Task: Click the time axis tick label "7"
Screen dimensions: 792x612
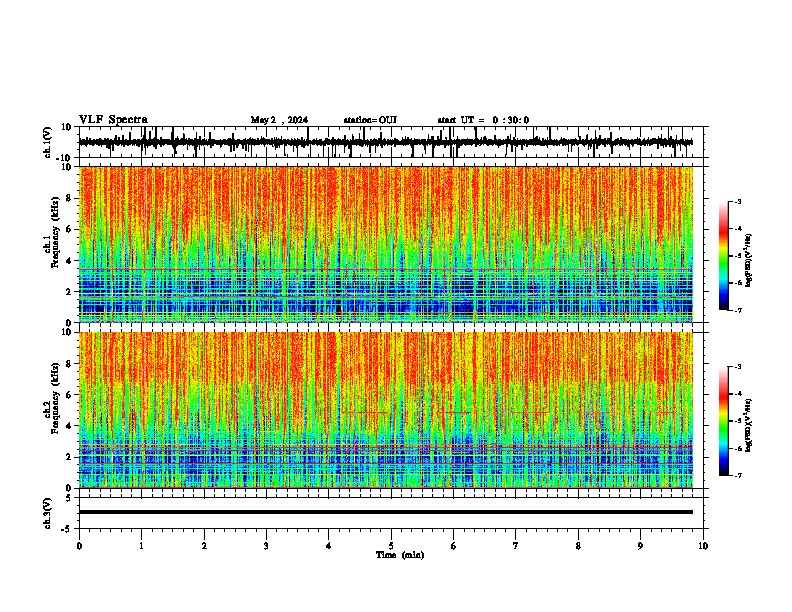Action: 516,546
